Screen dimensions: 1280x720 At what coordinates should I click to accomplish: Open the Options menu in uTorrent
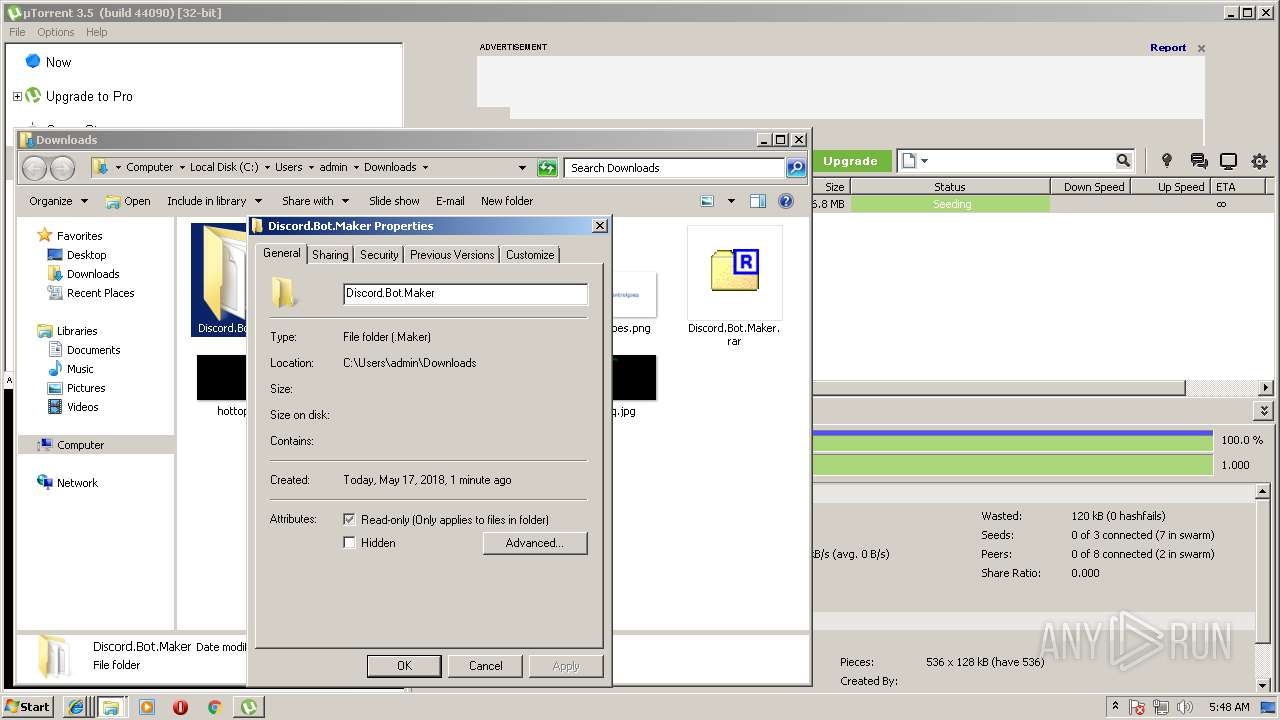(56, 32)
